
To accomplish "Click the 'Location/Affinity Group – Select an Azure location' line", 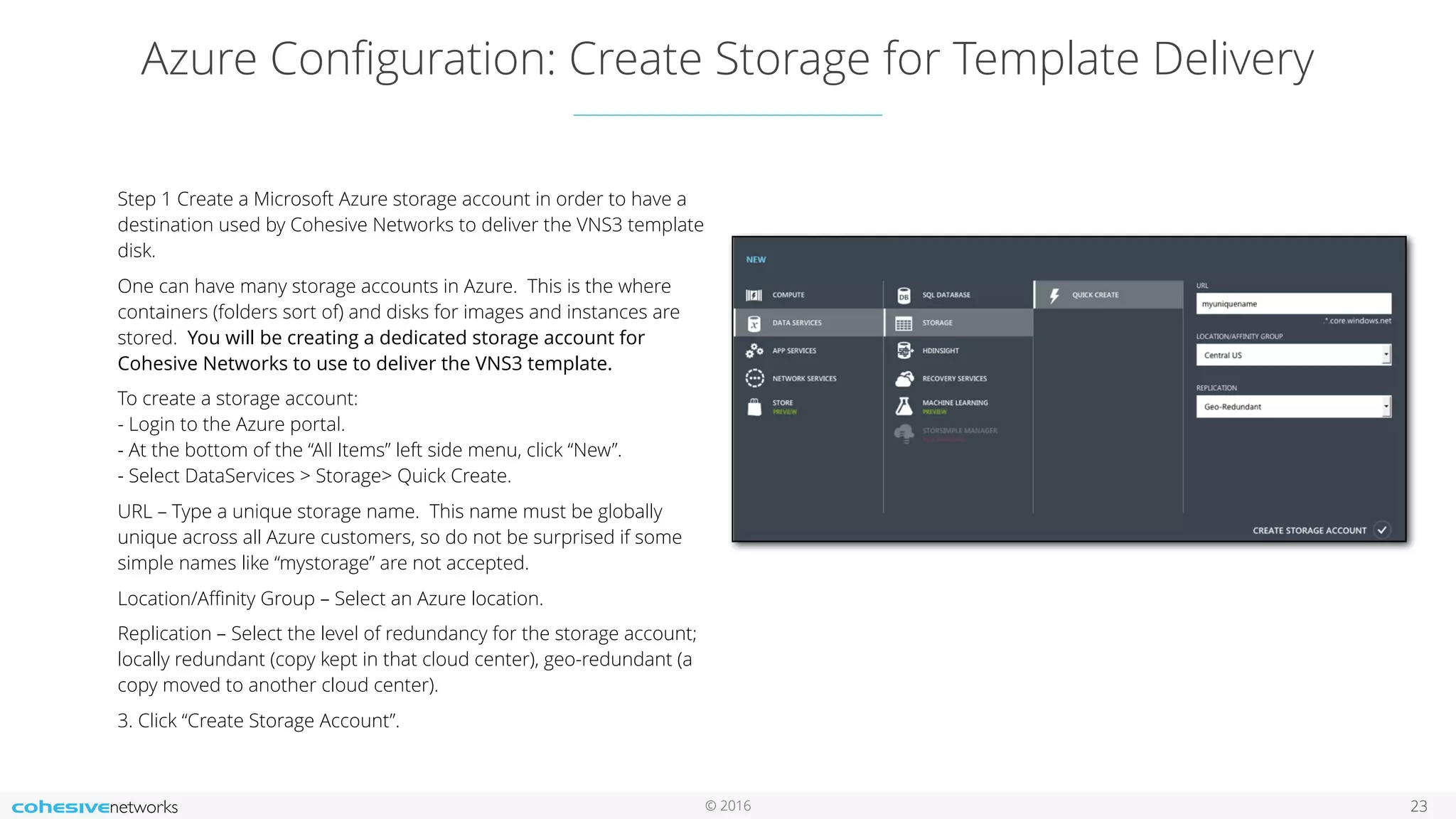I will pos(331,599).
